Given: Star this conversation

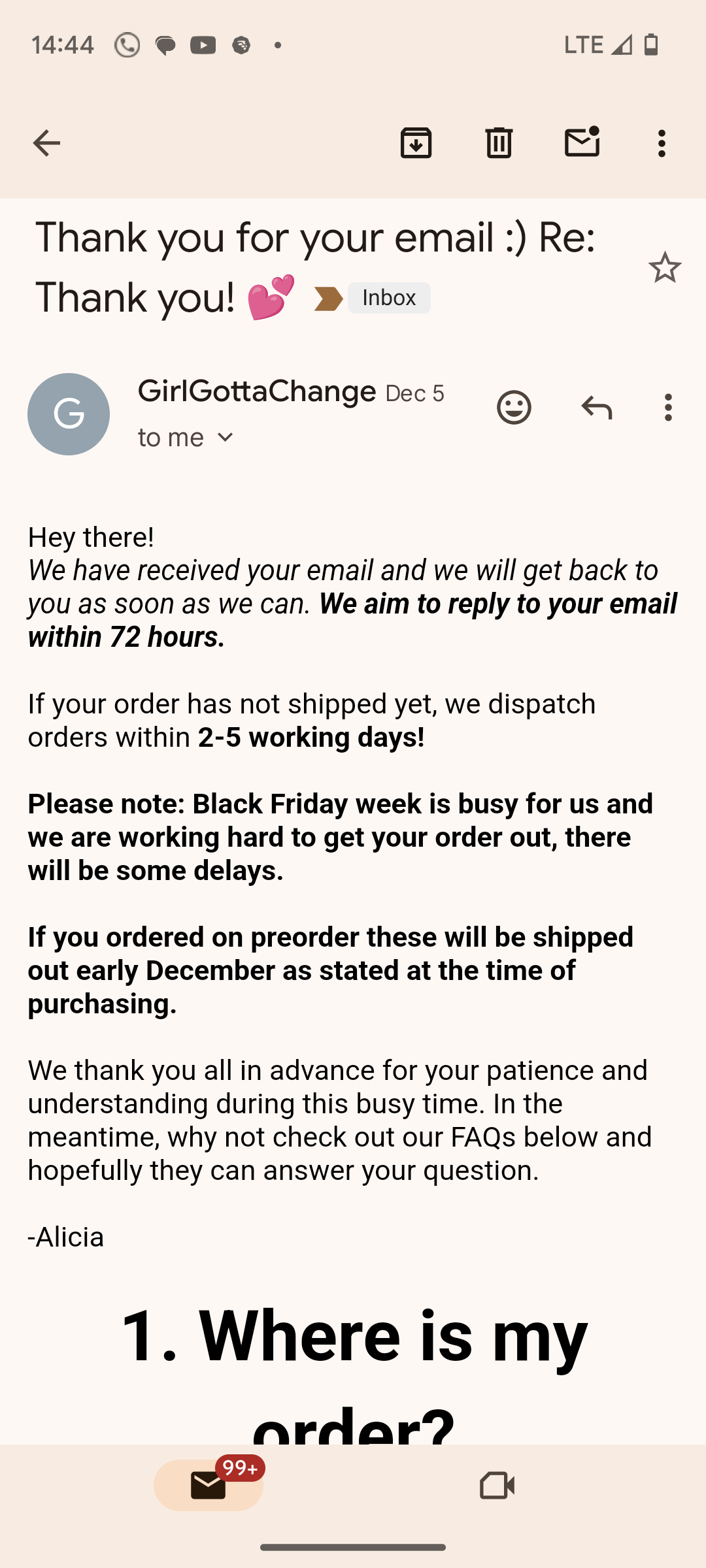Looking at the screenshot, I should point(665,267).
